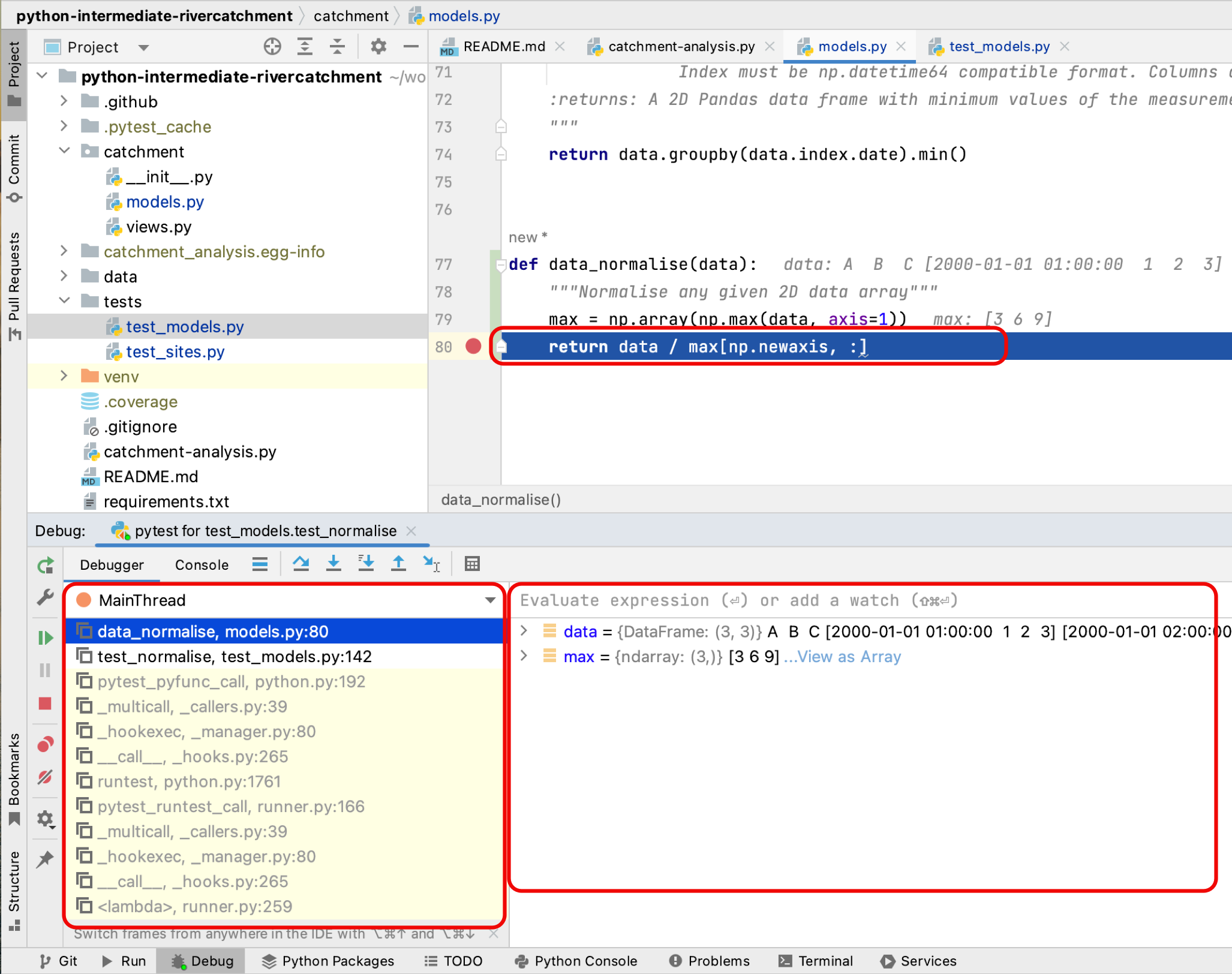Toggle the Debugger tab view
1232x974 pixels.
point(110,563)
